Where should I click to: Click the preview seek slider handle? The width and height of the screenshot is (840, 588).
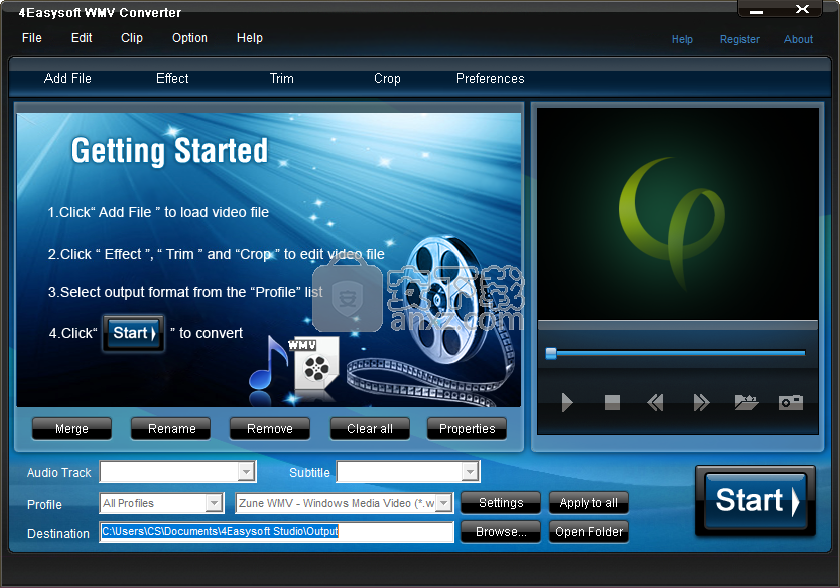tap(551, 353)
